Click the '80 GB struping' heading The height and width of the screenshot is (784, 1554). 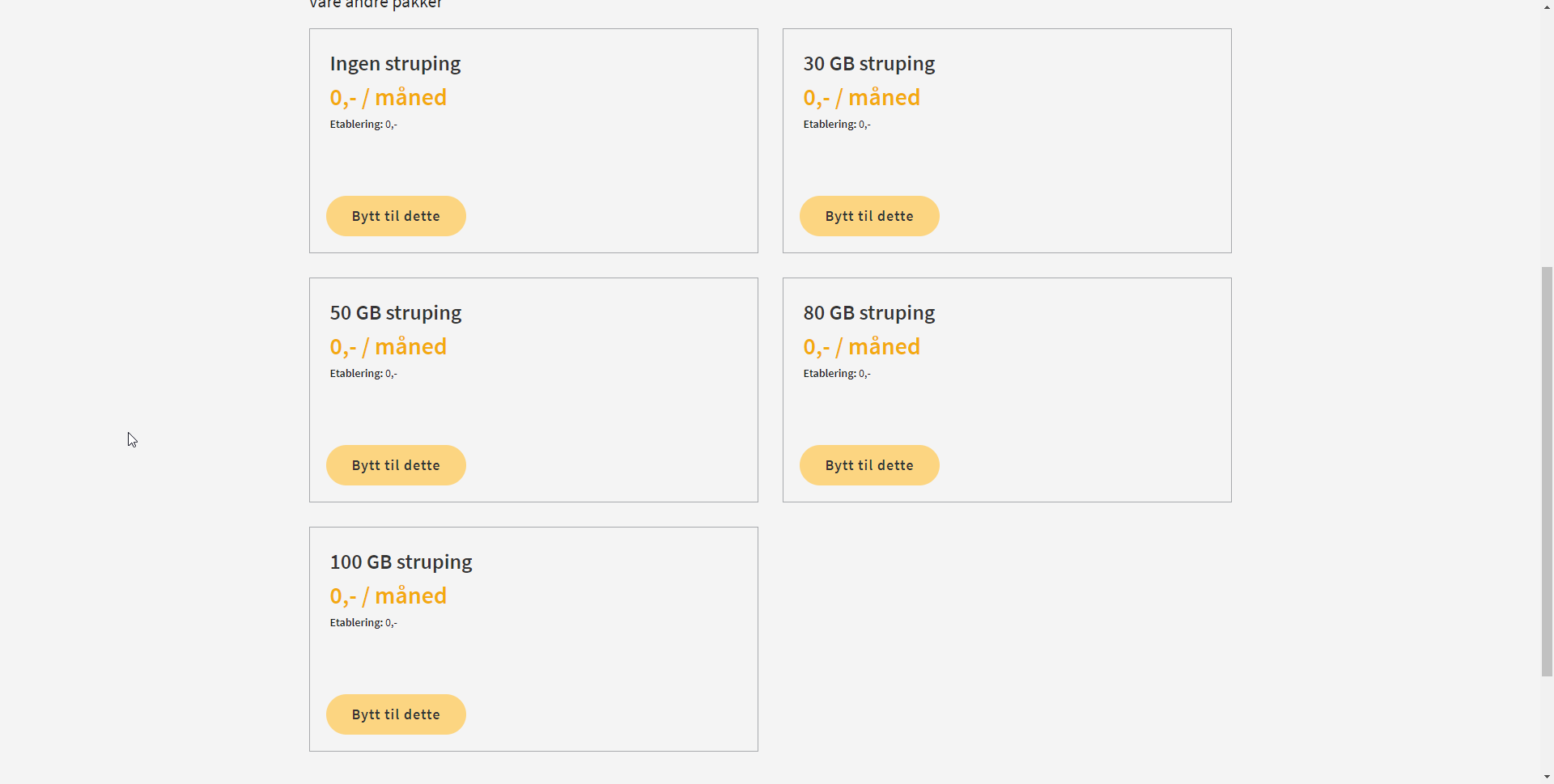tap(868, 313)
